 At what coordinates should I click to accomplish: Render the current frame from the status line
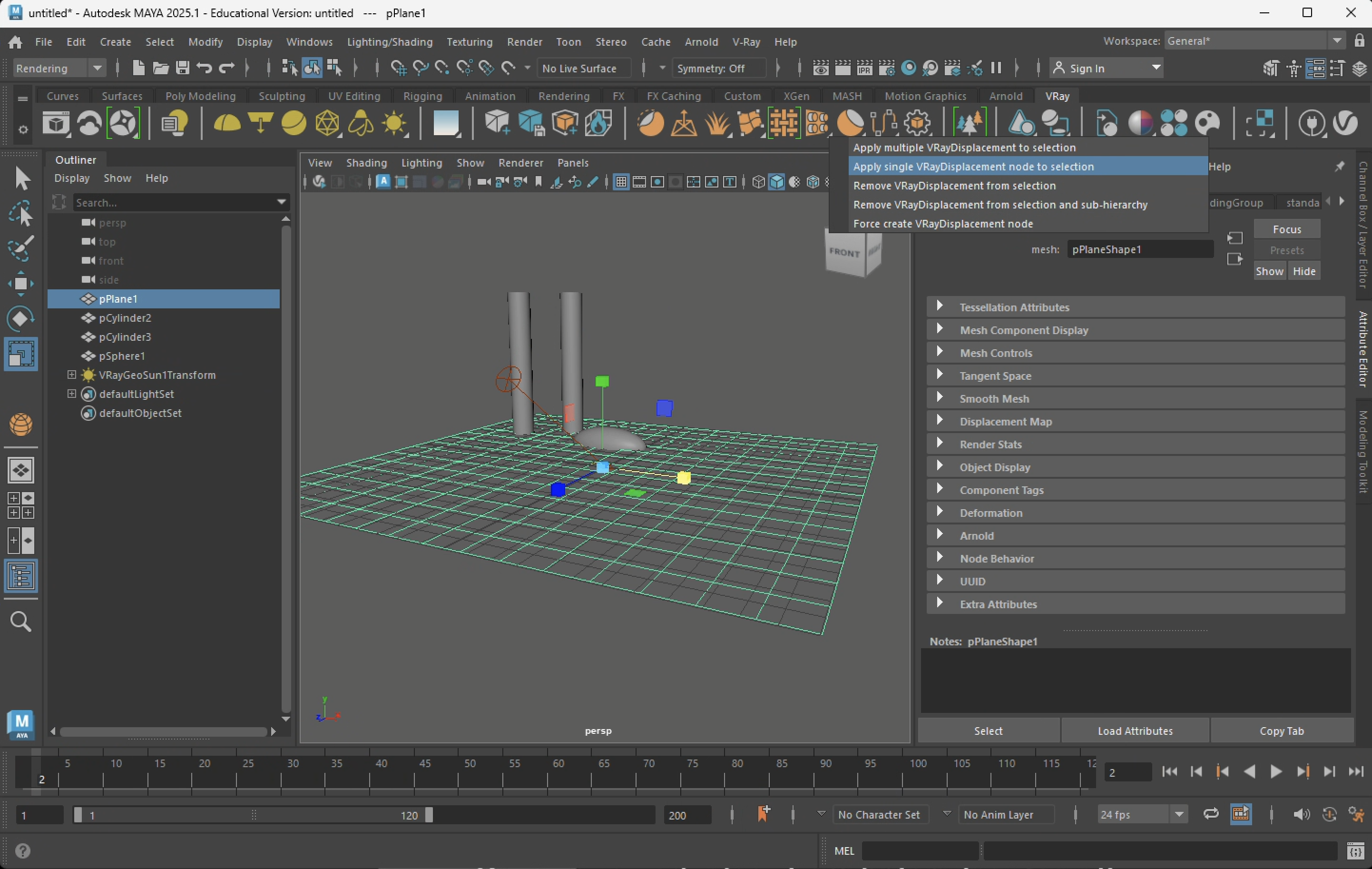click(842, 67)
